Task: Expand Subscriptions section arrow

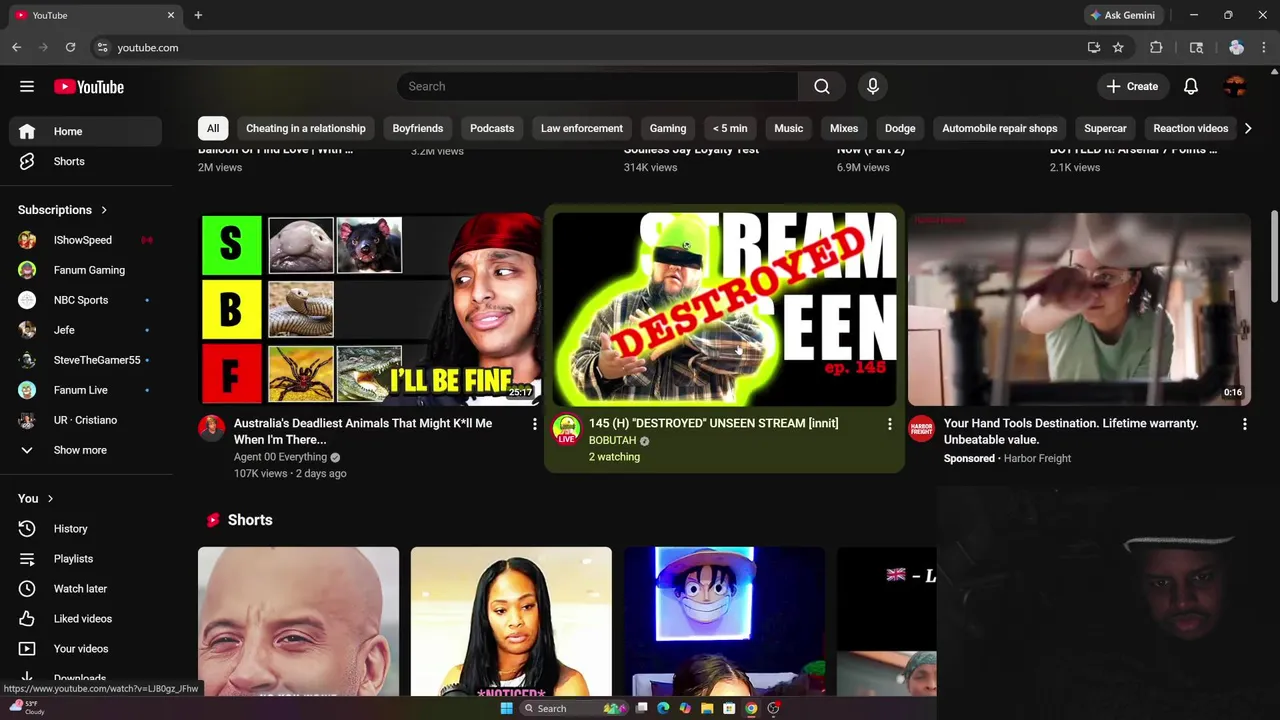Action: point(103,210)
